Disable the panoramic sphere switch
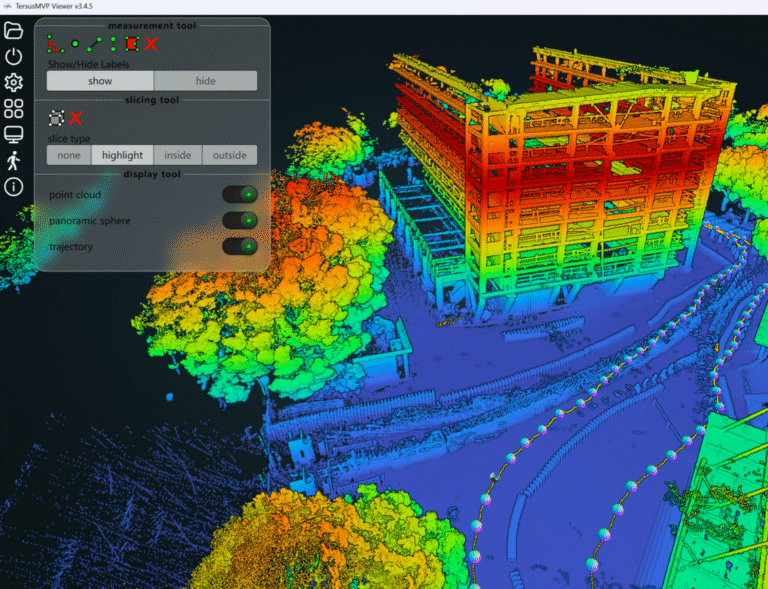 click(x=240, y=220)
